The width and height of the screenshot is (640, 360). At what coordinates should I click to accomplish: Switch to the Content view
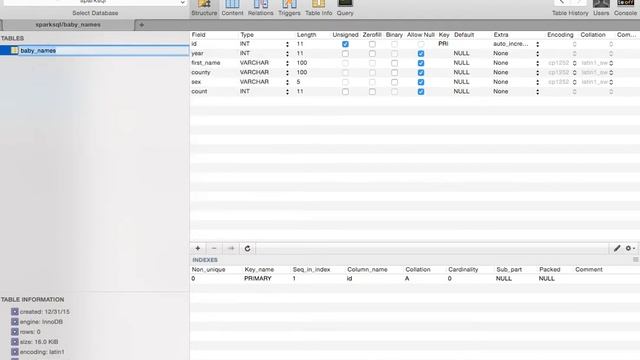232,8
